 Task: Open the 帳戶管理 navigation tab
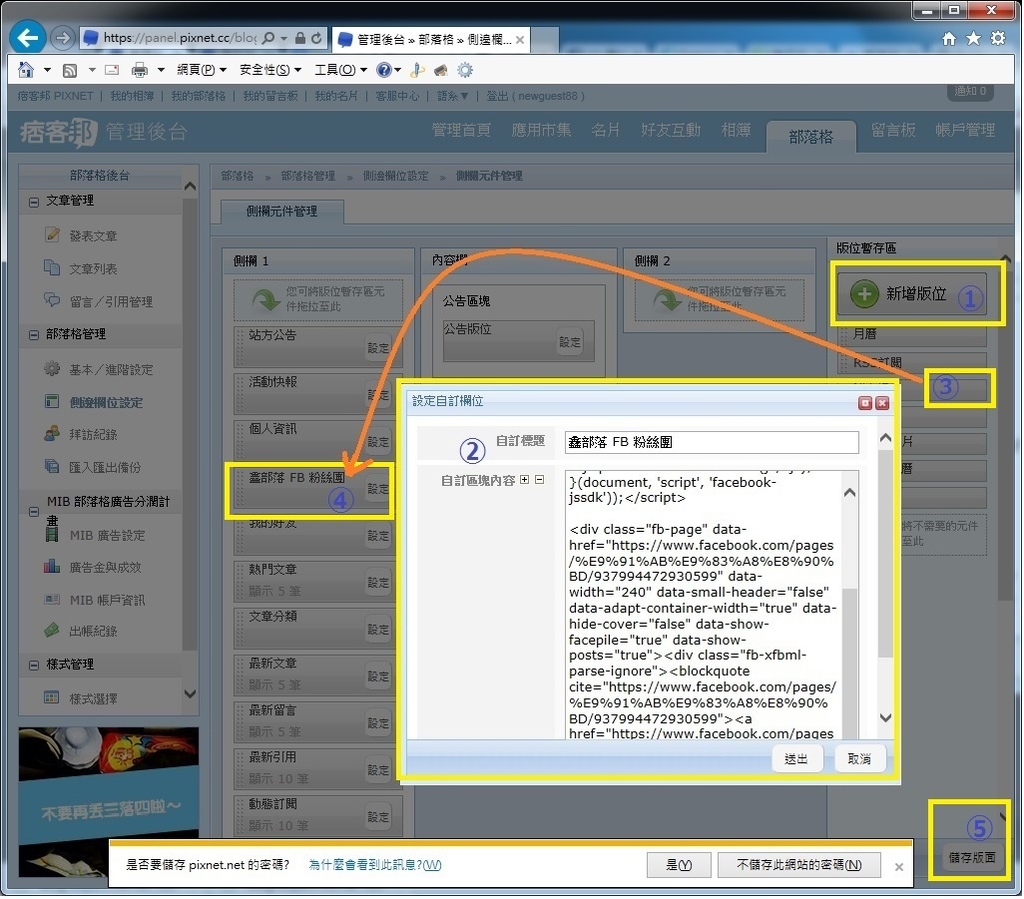pyautogui.click(x=965, y=130)
